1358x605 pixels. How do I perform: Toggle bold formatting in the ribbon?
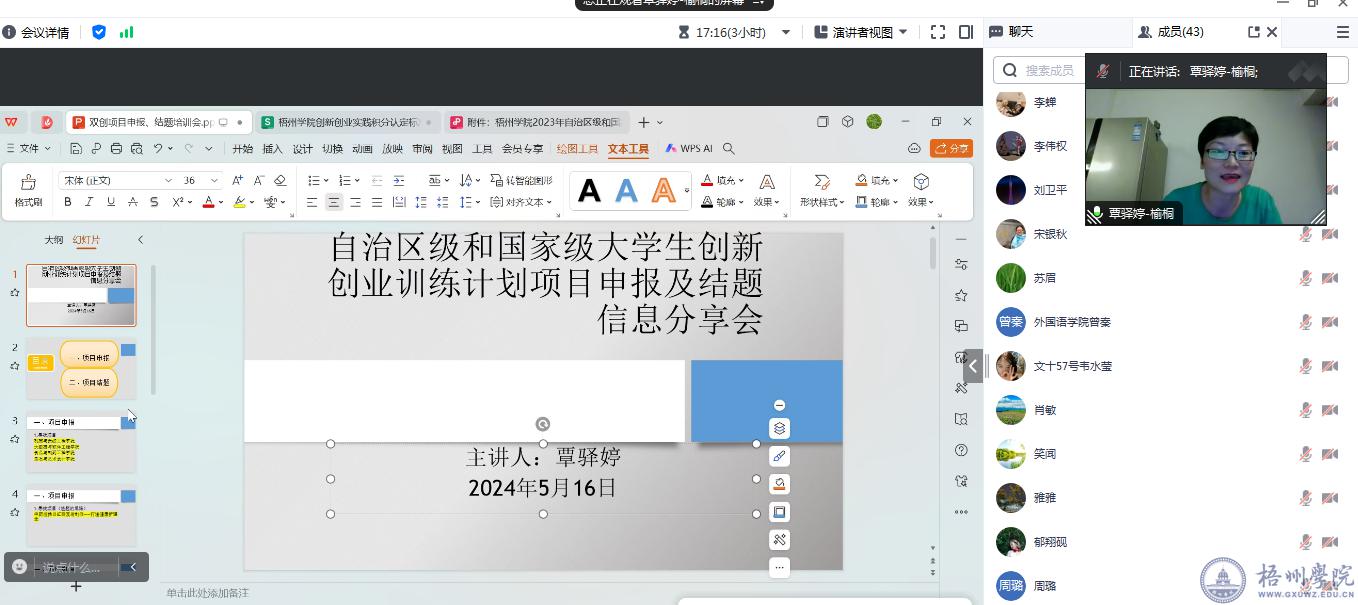[68, 202]
